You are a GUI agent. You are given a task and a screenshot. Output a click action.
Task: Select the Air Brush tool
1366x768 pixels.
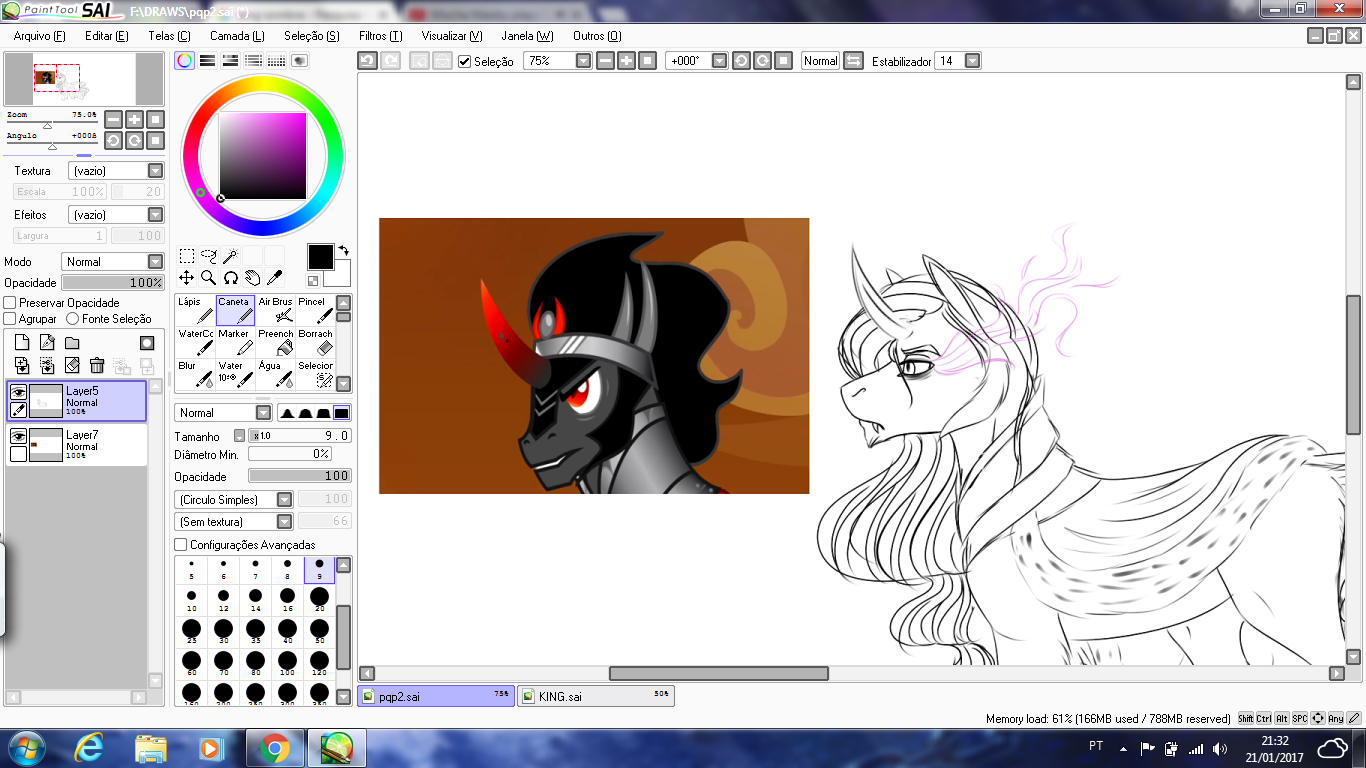[x=275, y=310]
